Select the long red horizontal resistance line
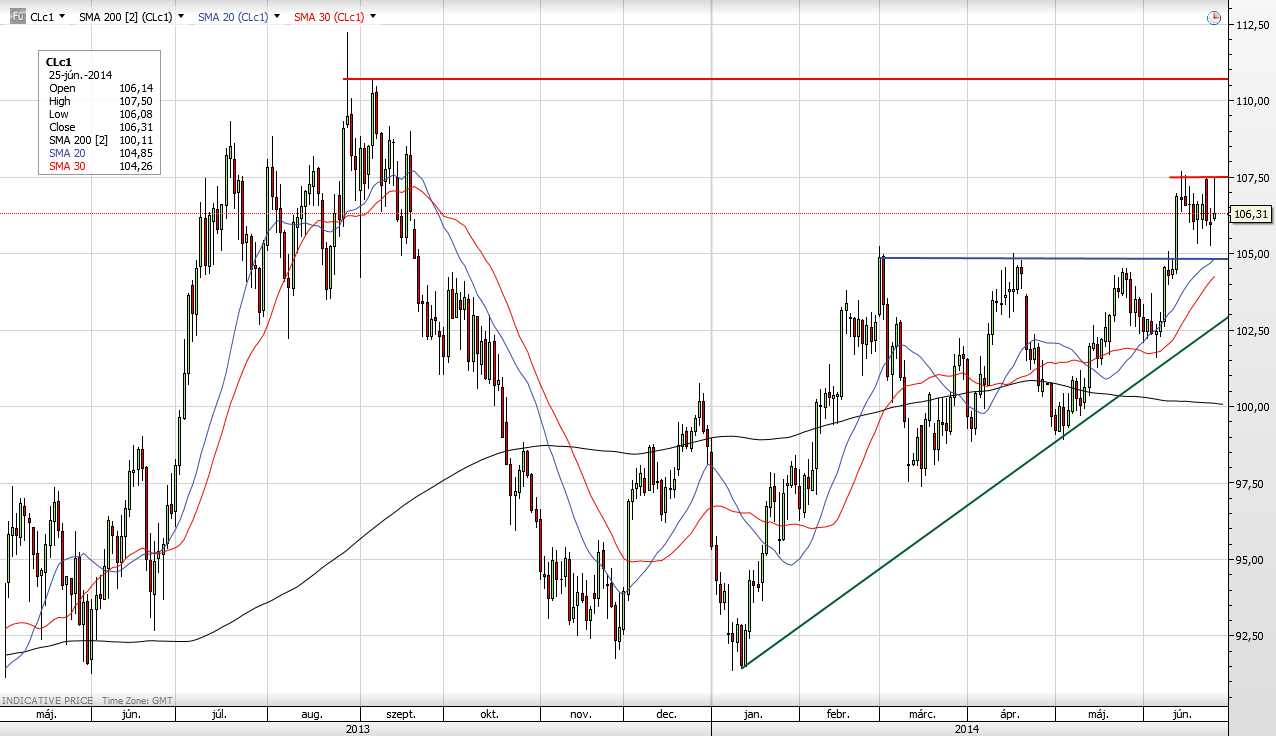The width and height of the screenshot is (1276, 736). [x=785, y=78]
